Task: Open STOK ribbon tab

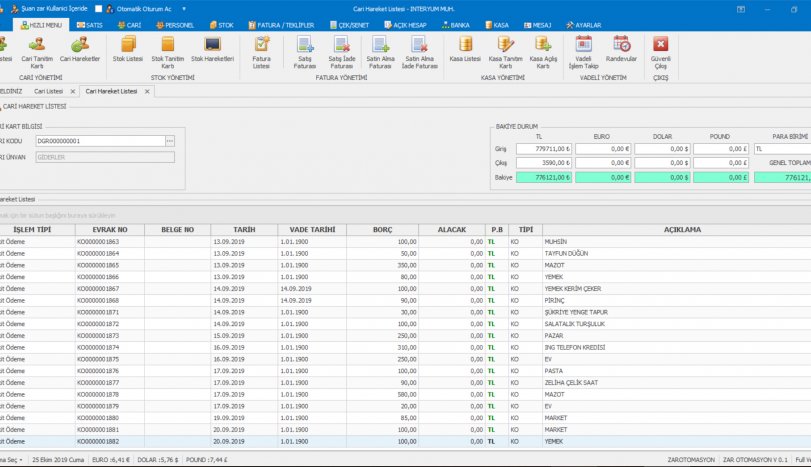Action: point(222,25)
